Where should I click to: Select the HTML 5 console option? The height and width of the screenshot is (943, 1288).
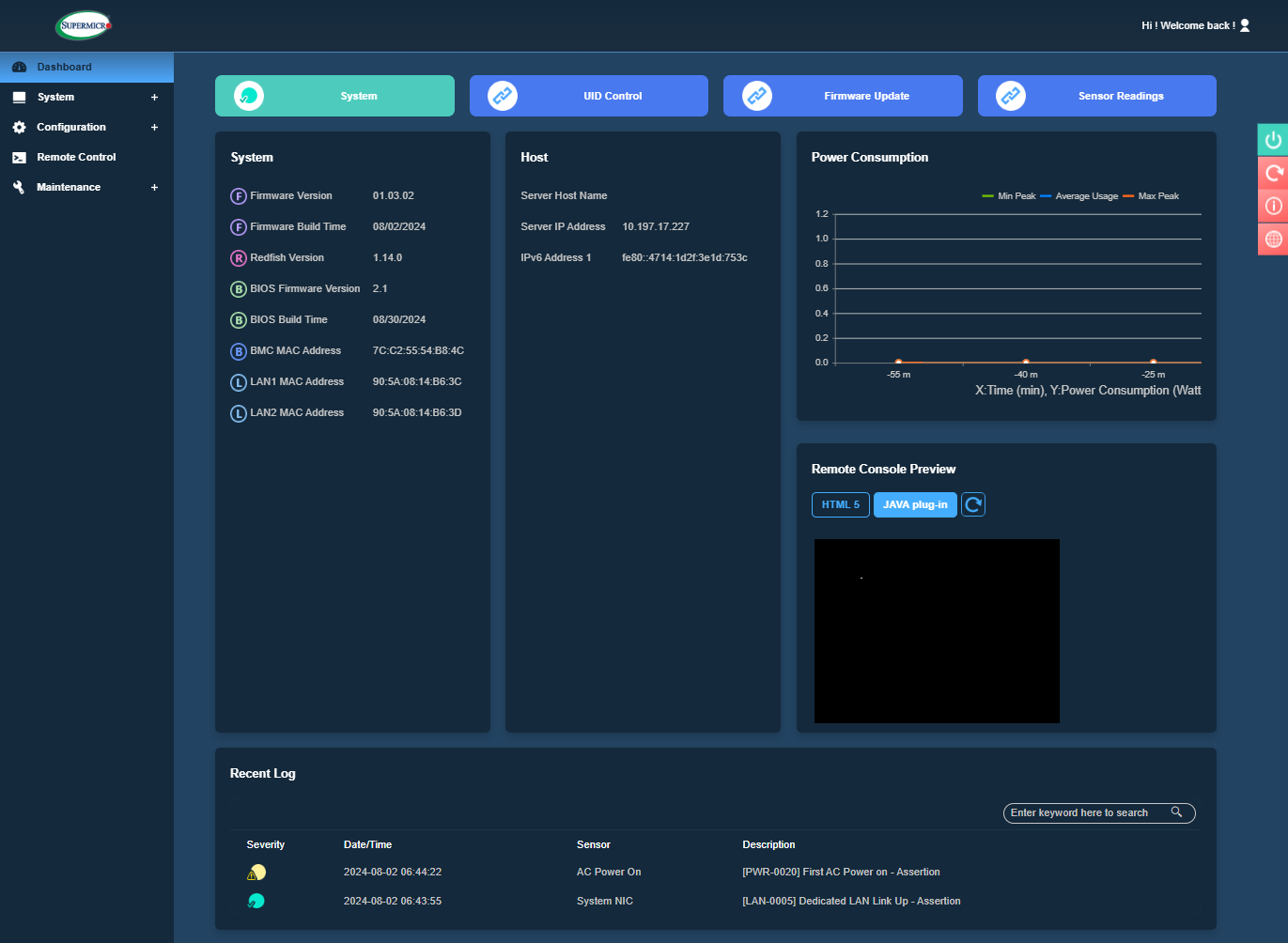click(840, 504)
